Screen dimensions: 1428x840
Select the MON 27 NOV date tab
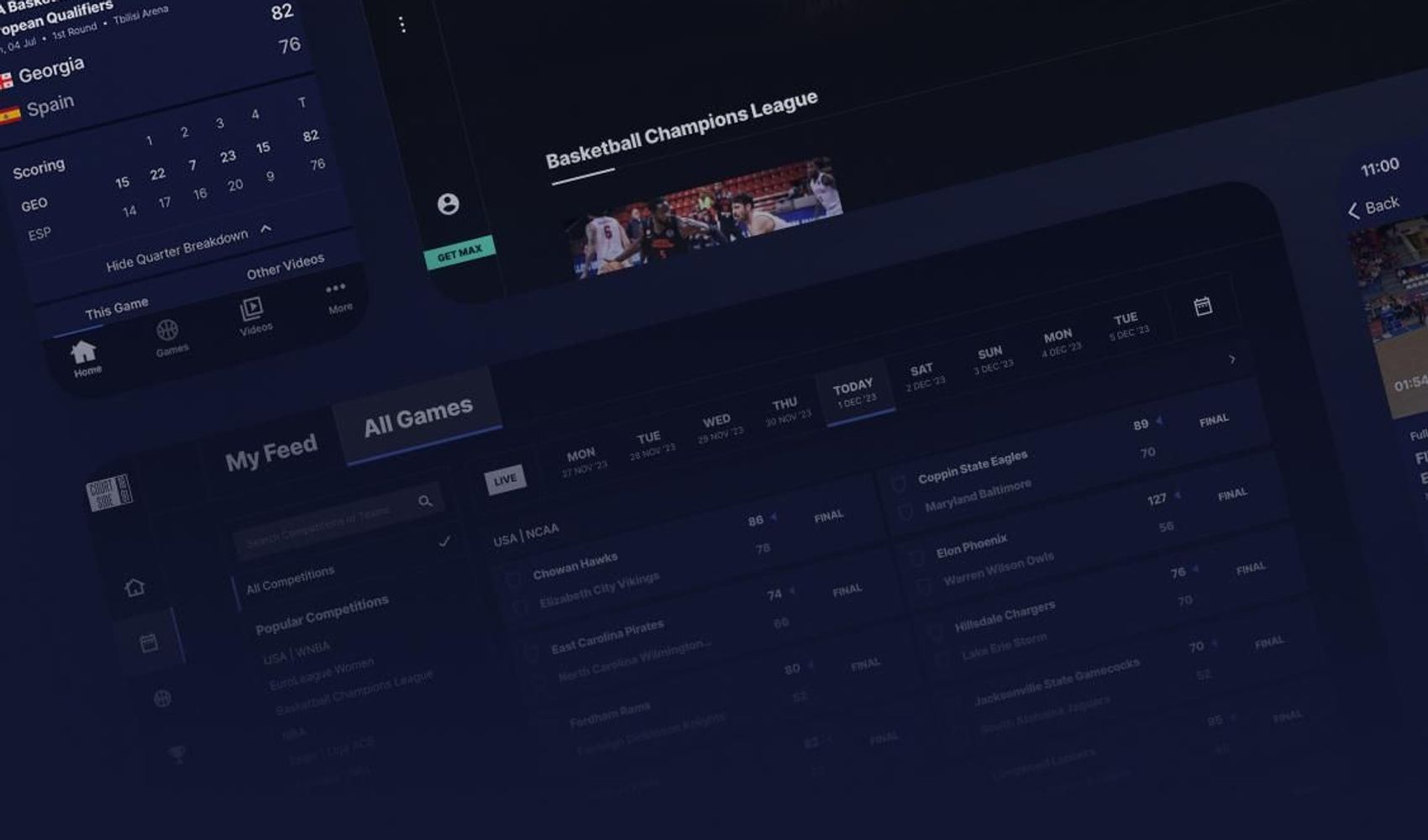[x=583, y=462]
